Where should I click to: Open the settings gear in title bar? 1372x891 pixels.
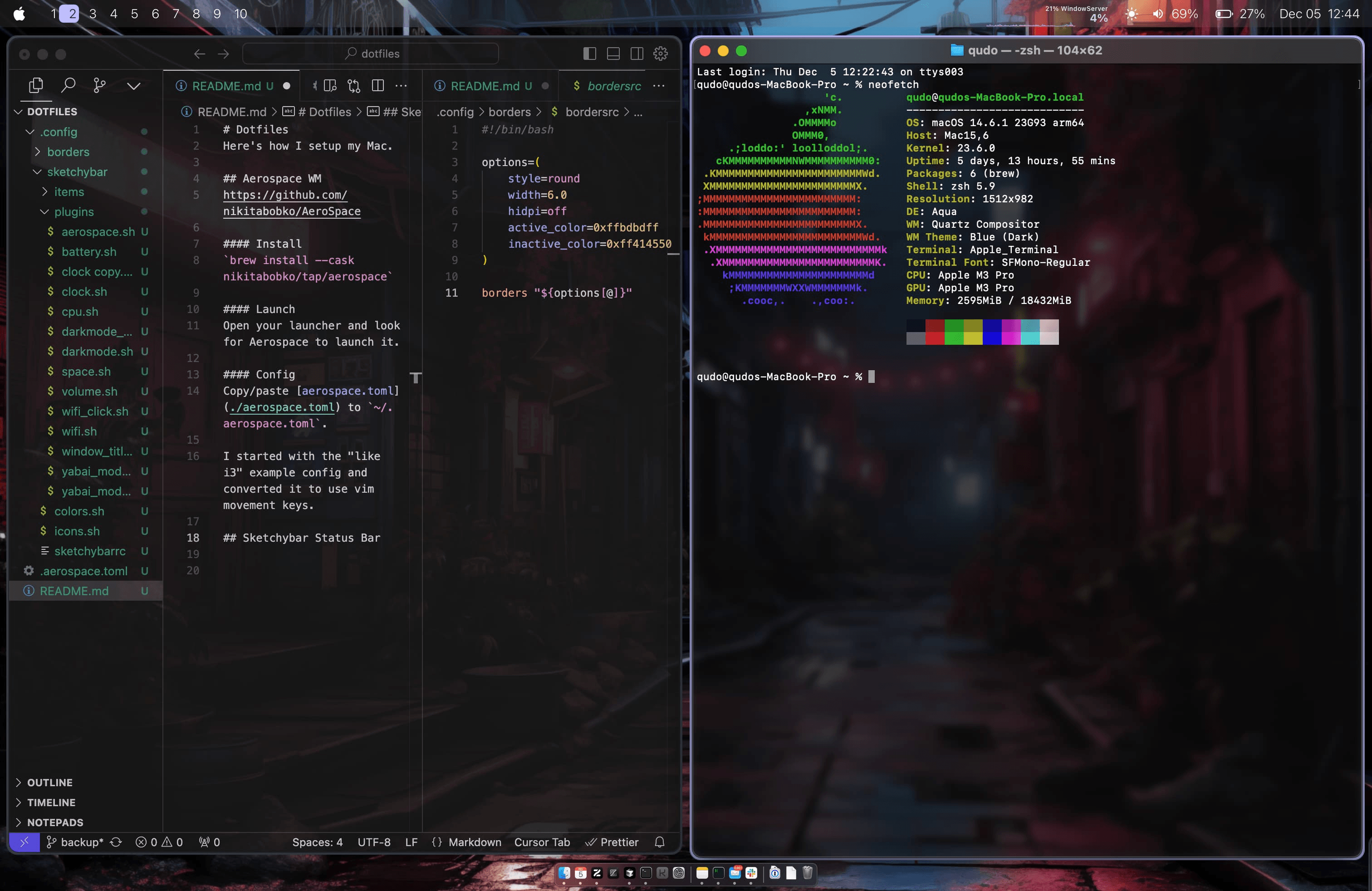pyautogui.click(x=661, y=54)
